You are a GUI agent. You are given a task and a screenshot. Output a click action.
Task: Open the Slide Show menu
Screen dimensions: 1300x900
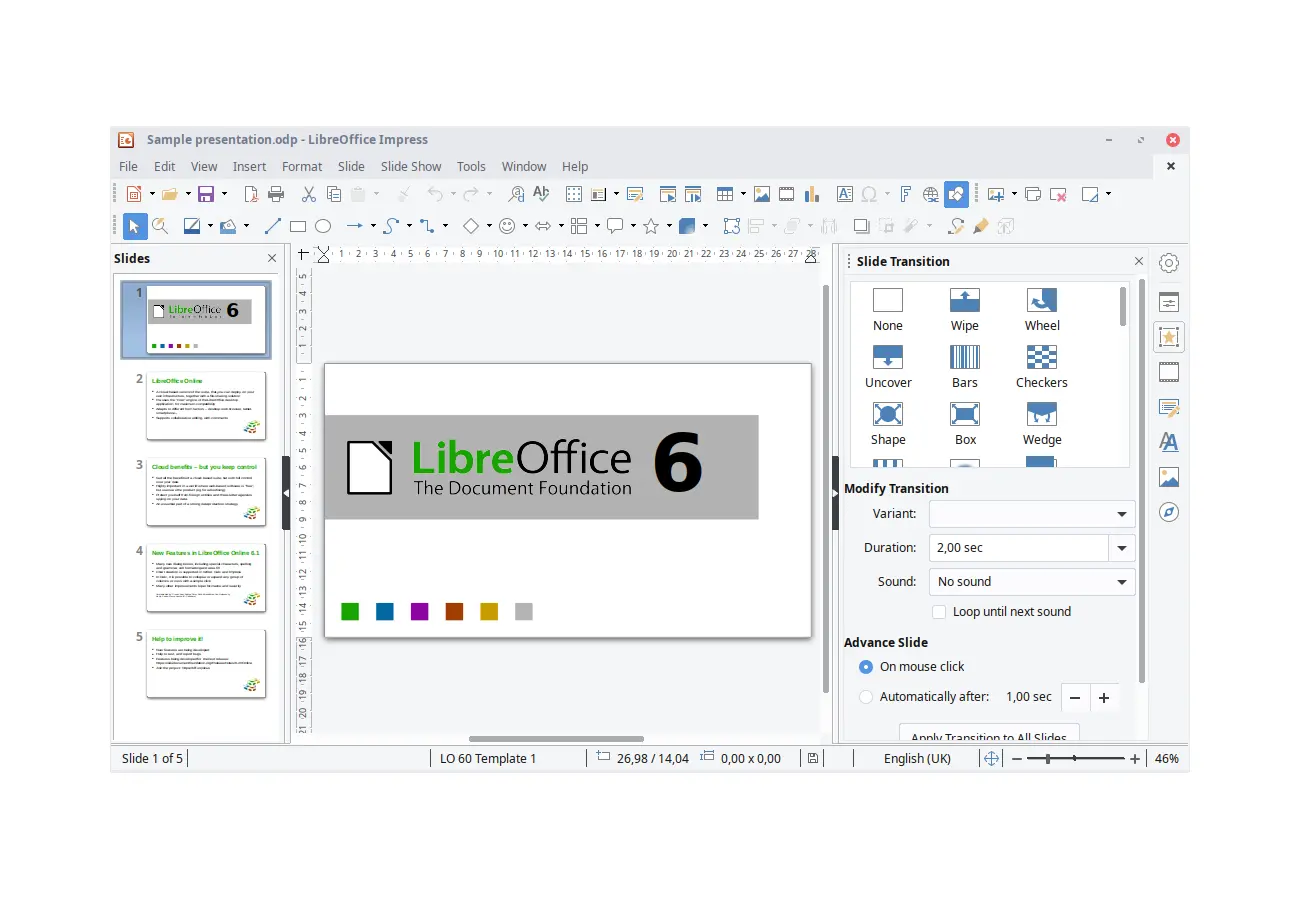[411, 167]
